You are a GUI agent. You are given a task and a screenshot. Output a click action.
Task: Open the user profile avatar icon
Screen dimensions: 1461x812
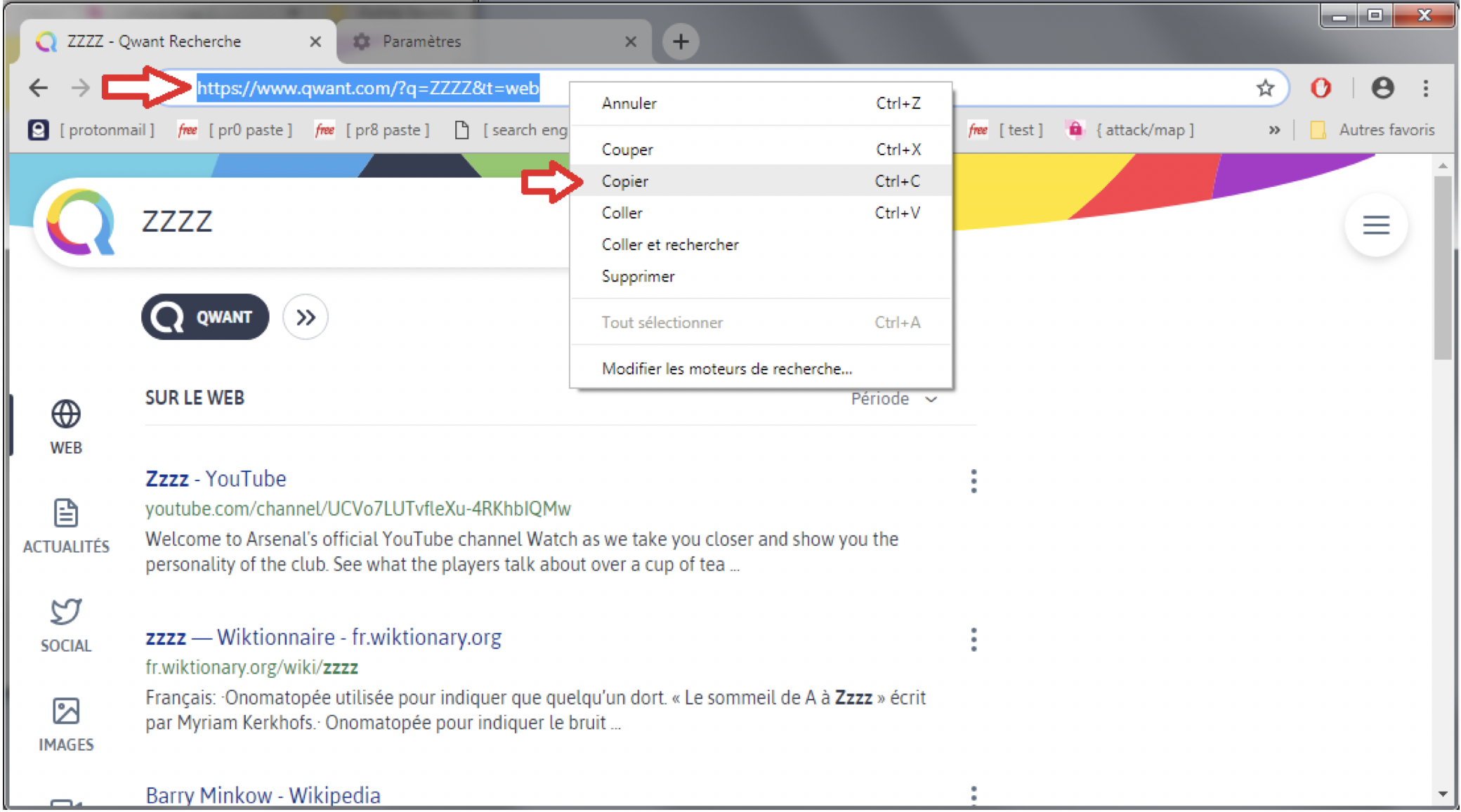pos(1382,88)
